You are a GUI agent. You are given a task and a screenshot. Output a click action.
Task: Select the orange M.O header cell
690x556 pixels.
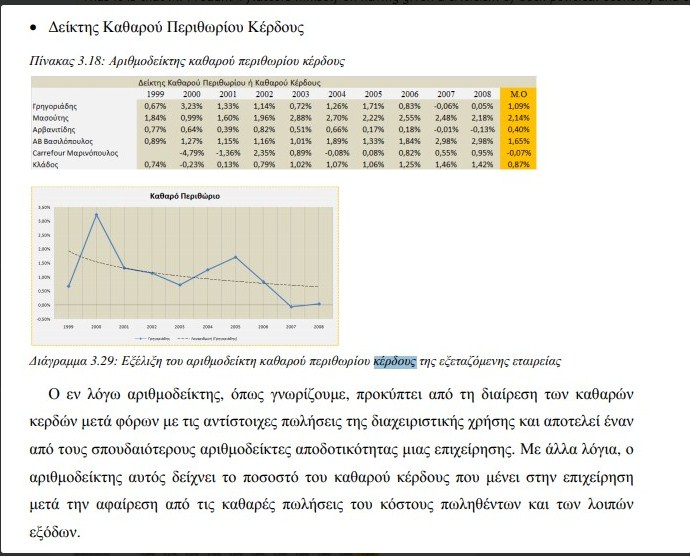(518, 93)
